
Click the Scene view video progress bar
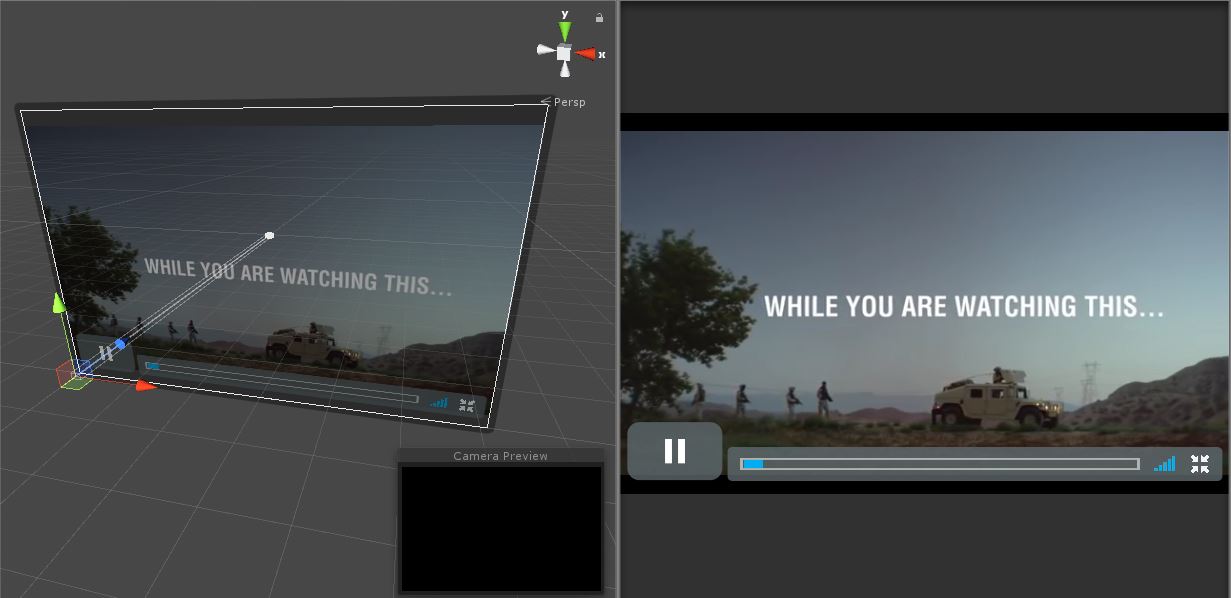281,383
